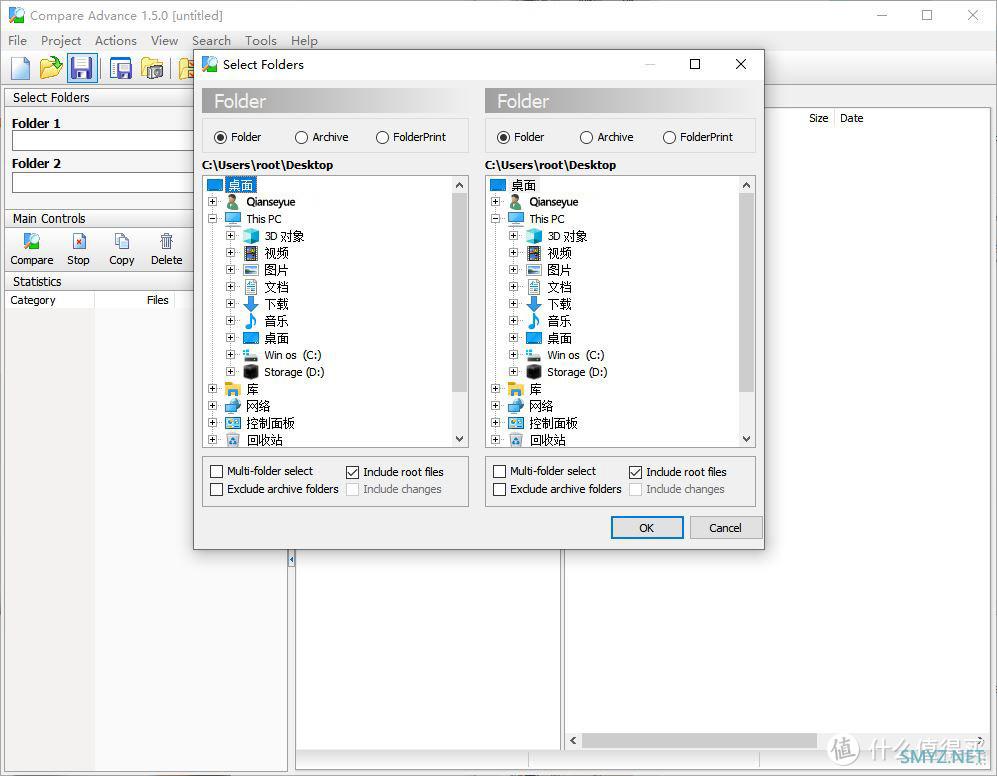Open the Tools menu
This screenshot has height=776, width=997.
tap(261, 41)
